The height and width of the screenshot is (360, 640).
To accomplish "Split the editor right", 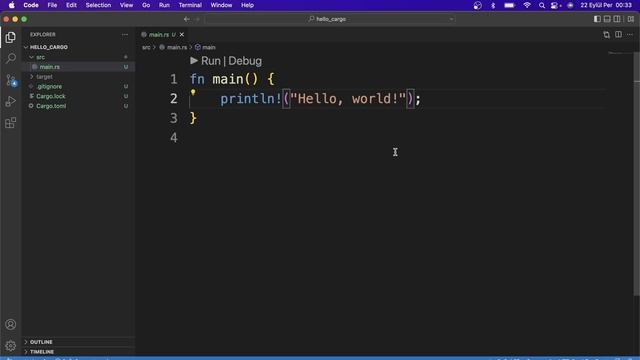I will pyautogui.click(x=618, y=35).
